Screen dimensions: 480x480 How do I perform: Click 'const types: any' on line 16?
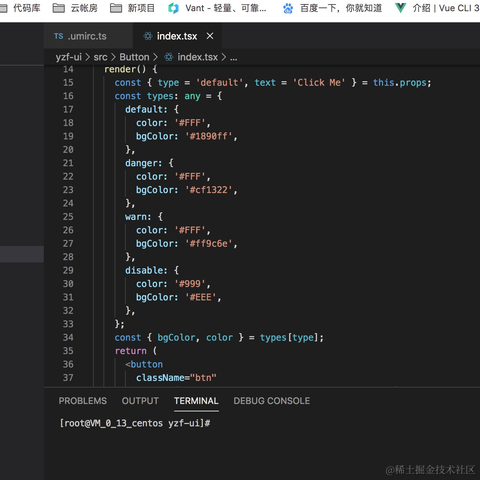(158, 96)
